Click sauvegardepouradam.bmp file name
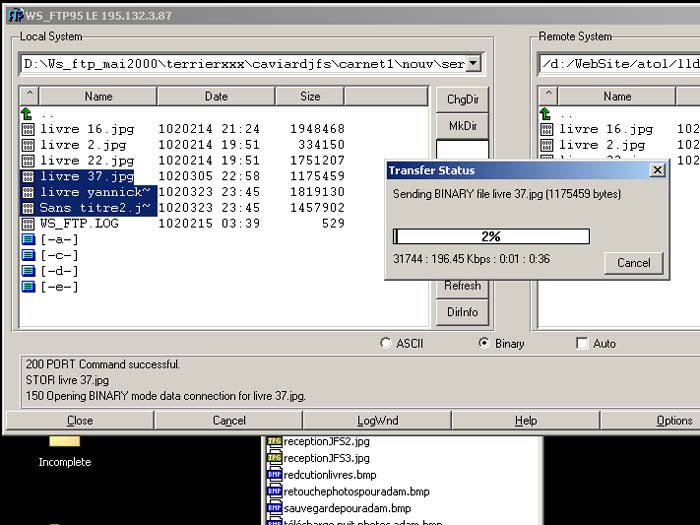This screenshot has width=700, height=525. (347, 508)
